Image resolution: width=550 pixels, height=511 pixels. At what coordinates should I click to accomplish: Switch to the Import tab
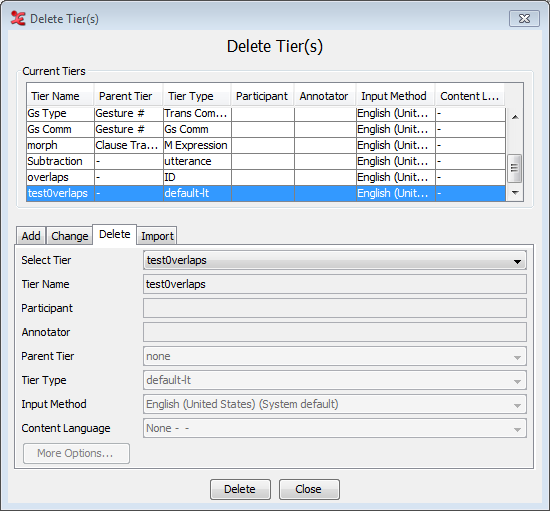point(157,236)
